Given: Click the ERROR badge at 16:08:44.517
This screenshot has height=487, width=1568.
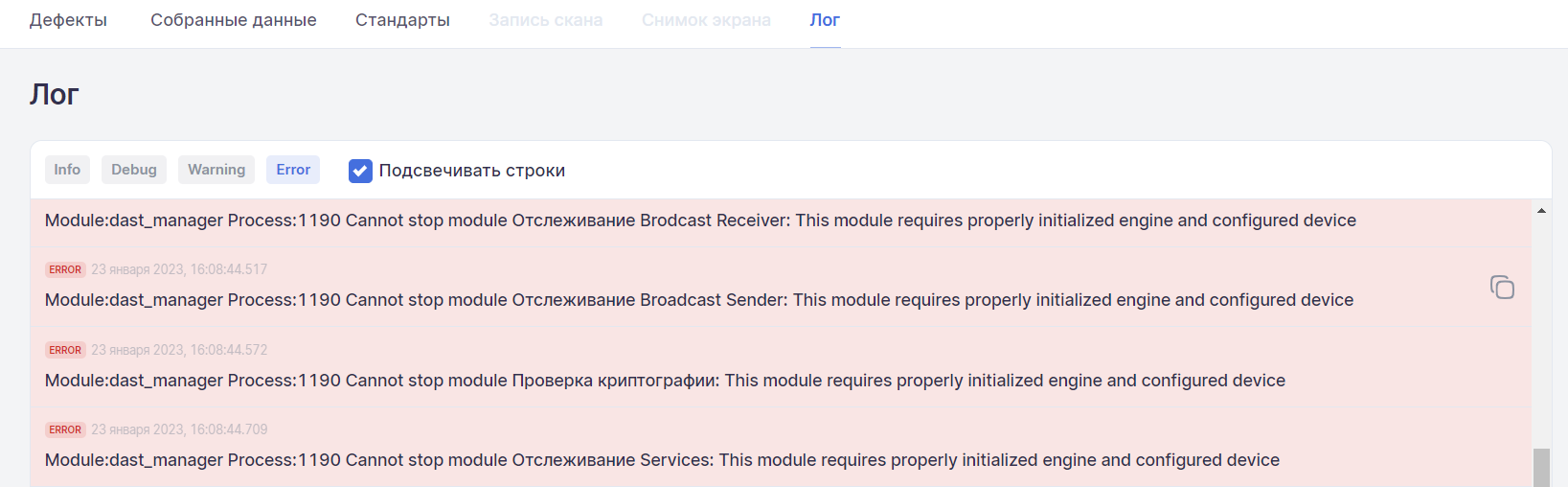Looking at the screenshot, I should pos(65,269).
